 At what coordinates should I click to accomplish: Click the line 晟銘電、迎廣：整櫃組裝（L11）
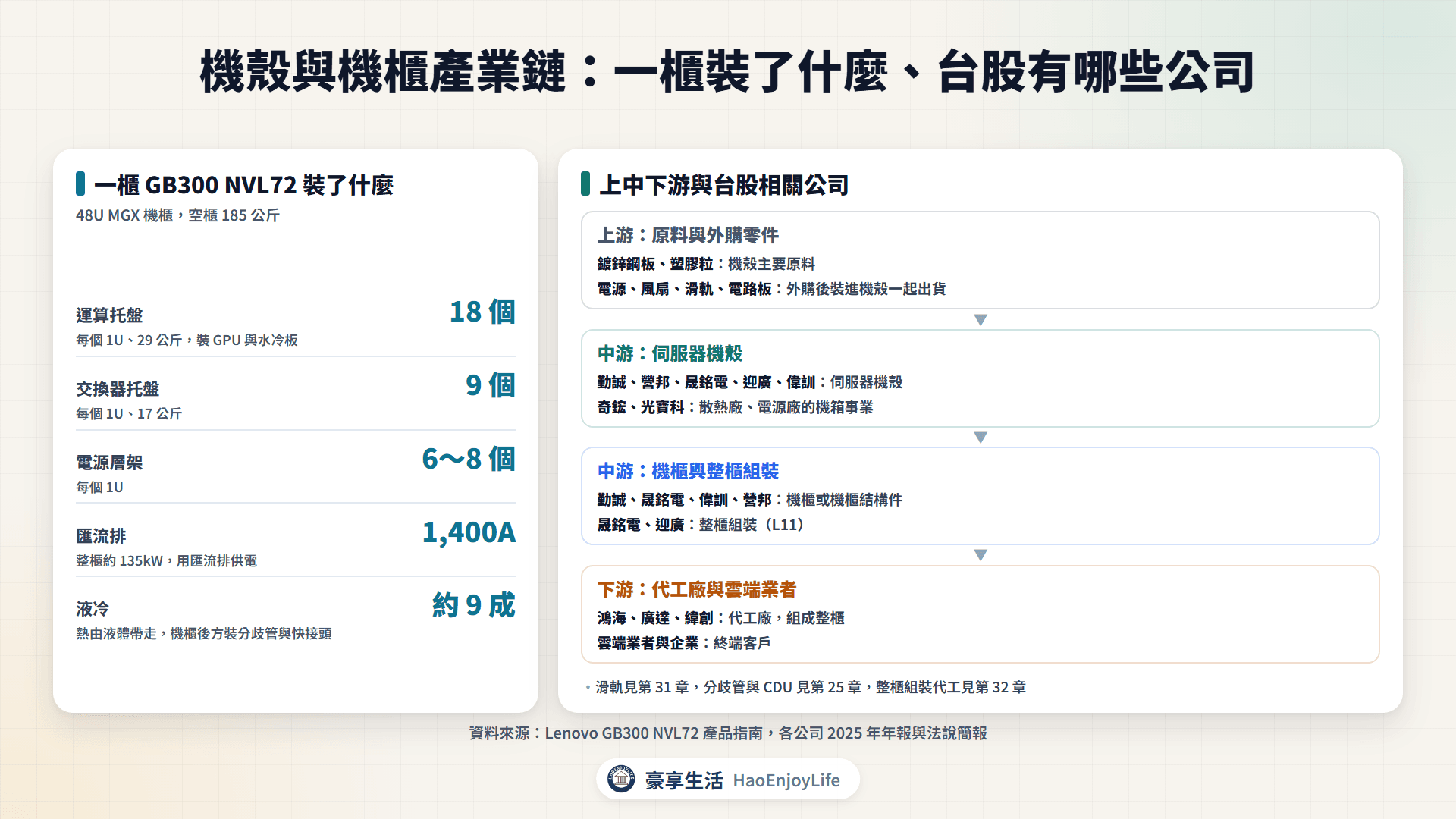coord(701,525)
